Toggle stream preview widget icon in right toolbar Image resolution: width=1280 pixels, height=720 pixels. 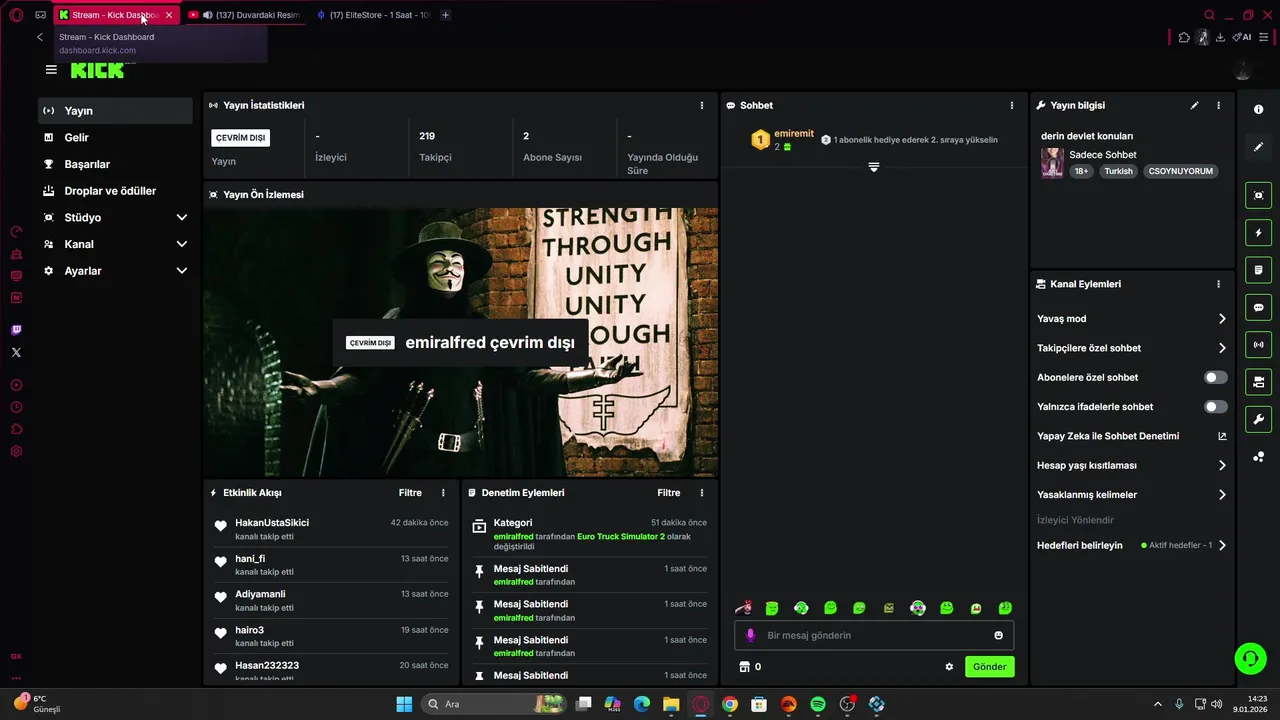[x=1258, y=195]
